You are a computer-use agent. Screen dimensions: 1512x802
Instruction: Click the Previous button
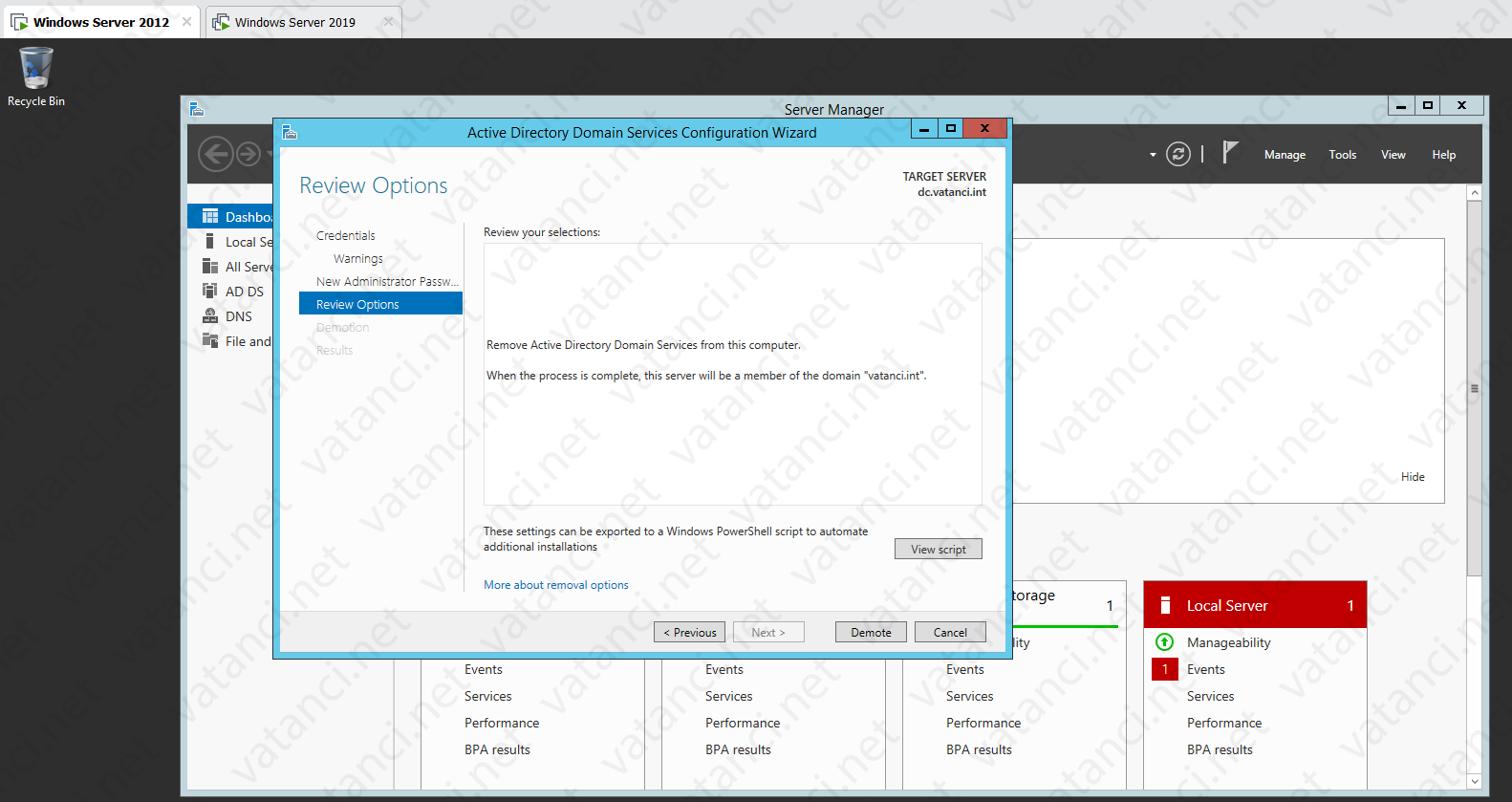(690, 632)
